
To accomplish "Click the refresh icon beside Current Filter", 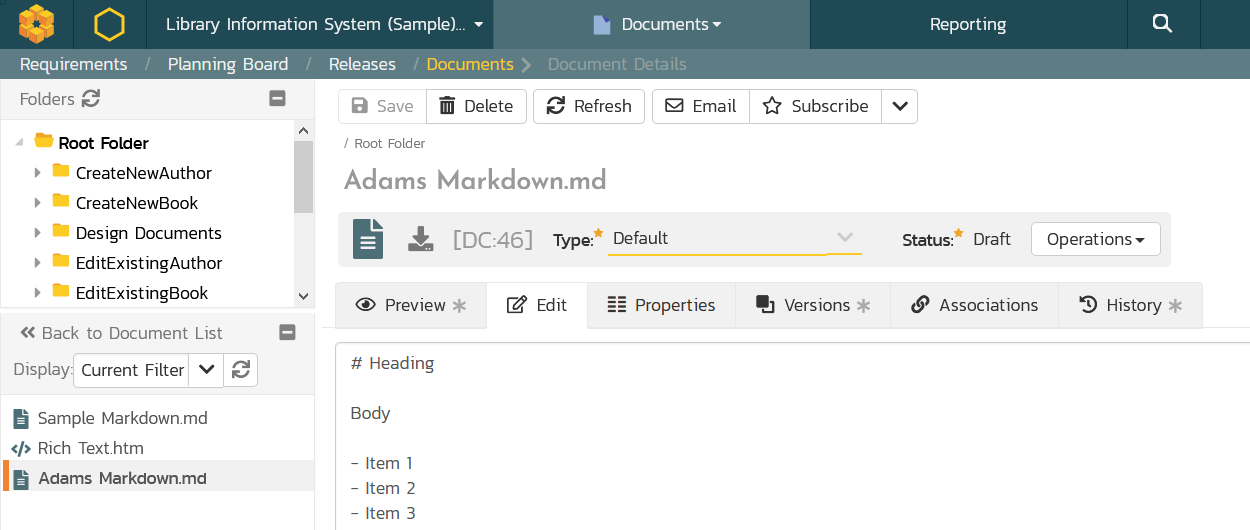I will click(240, 370).
